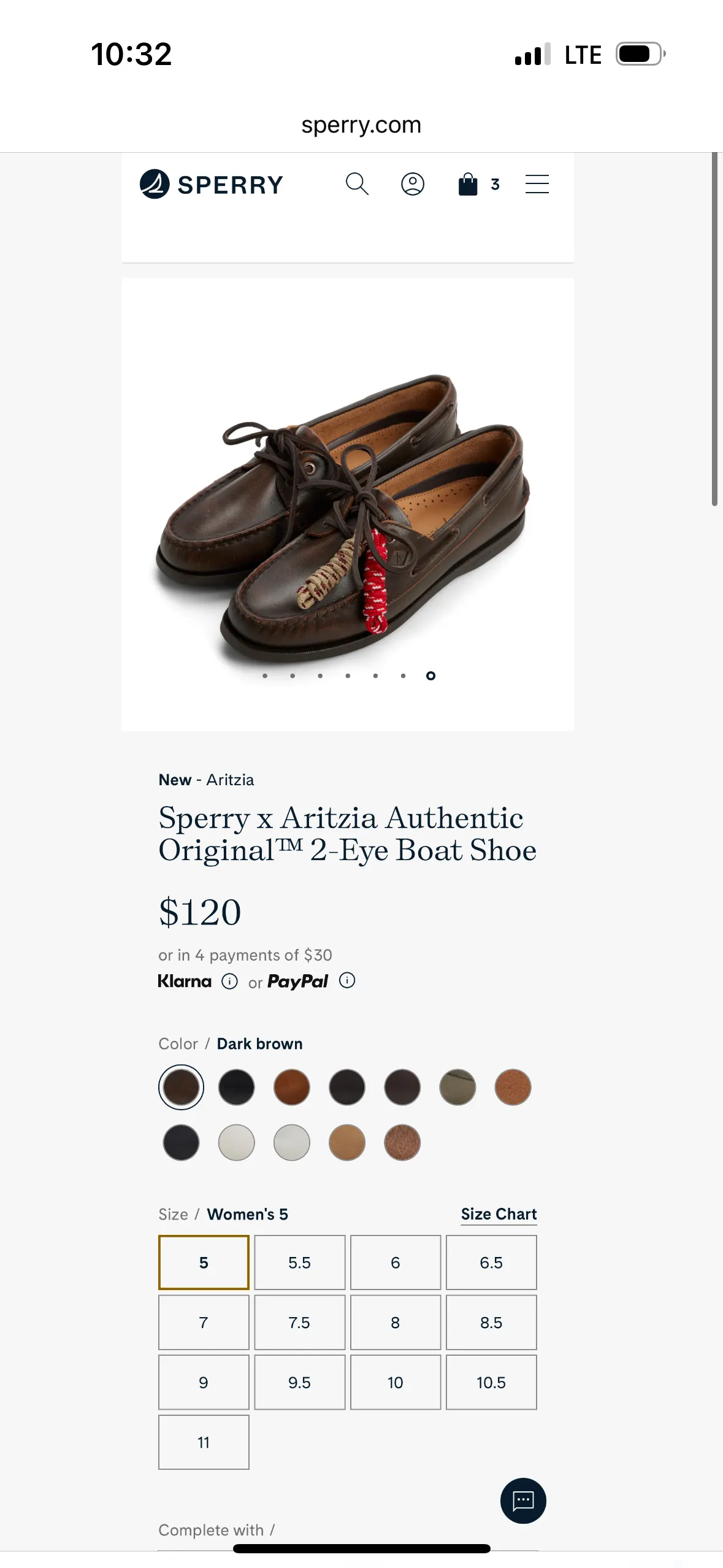The image size is (723, 1568).
Task: Open the Size Chart link
Action: point(499,1214)
